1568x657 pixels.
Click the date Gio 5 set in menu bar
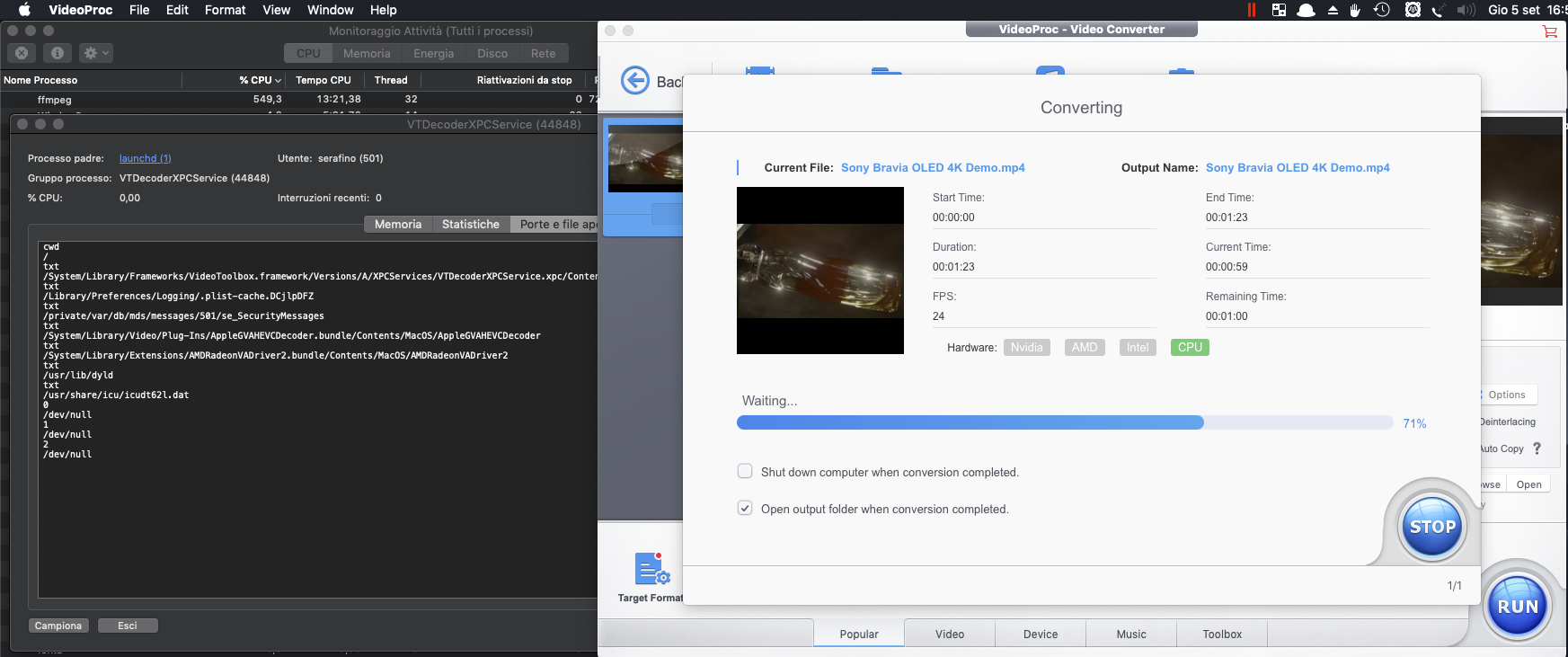pos(1514,10)
